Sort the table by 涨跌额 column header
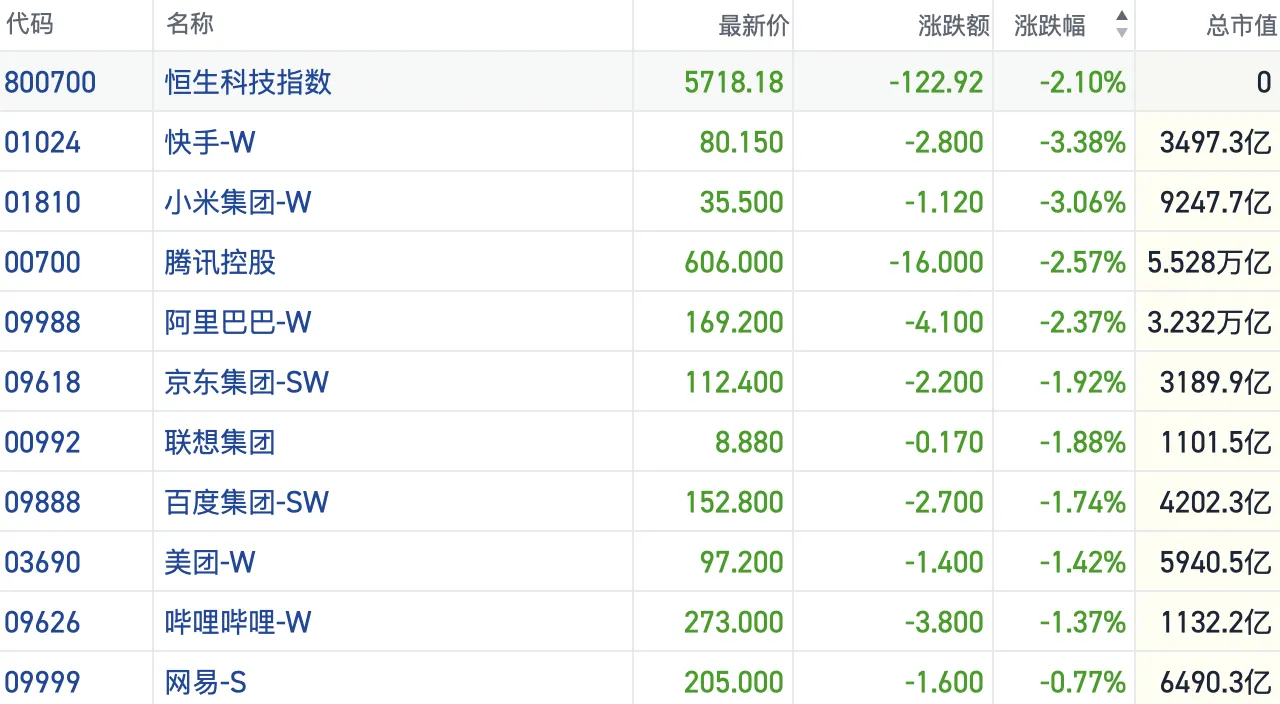Screen dimensions: 1280x704 [953, 26]
